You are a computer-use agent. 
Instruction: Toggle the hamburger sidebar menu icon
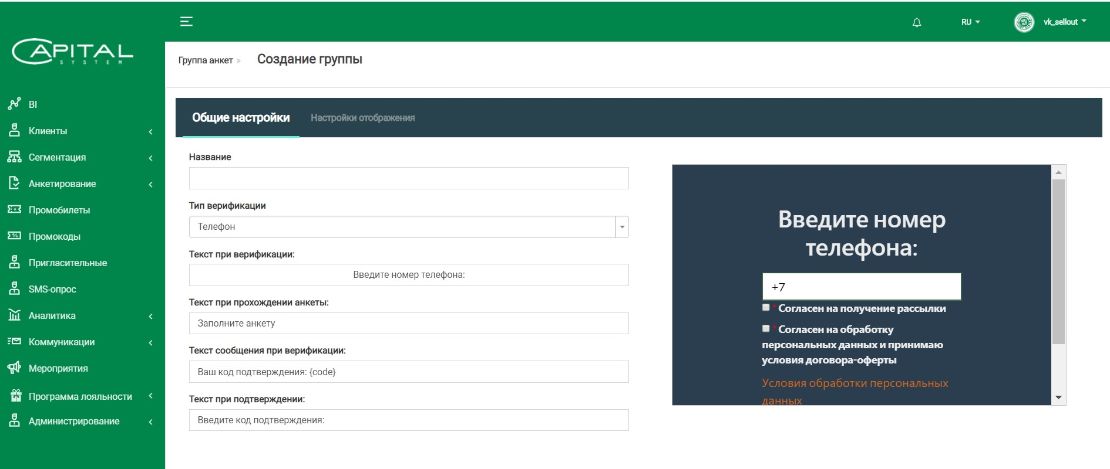click(x=186, y=22)
